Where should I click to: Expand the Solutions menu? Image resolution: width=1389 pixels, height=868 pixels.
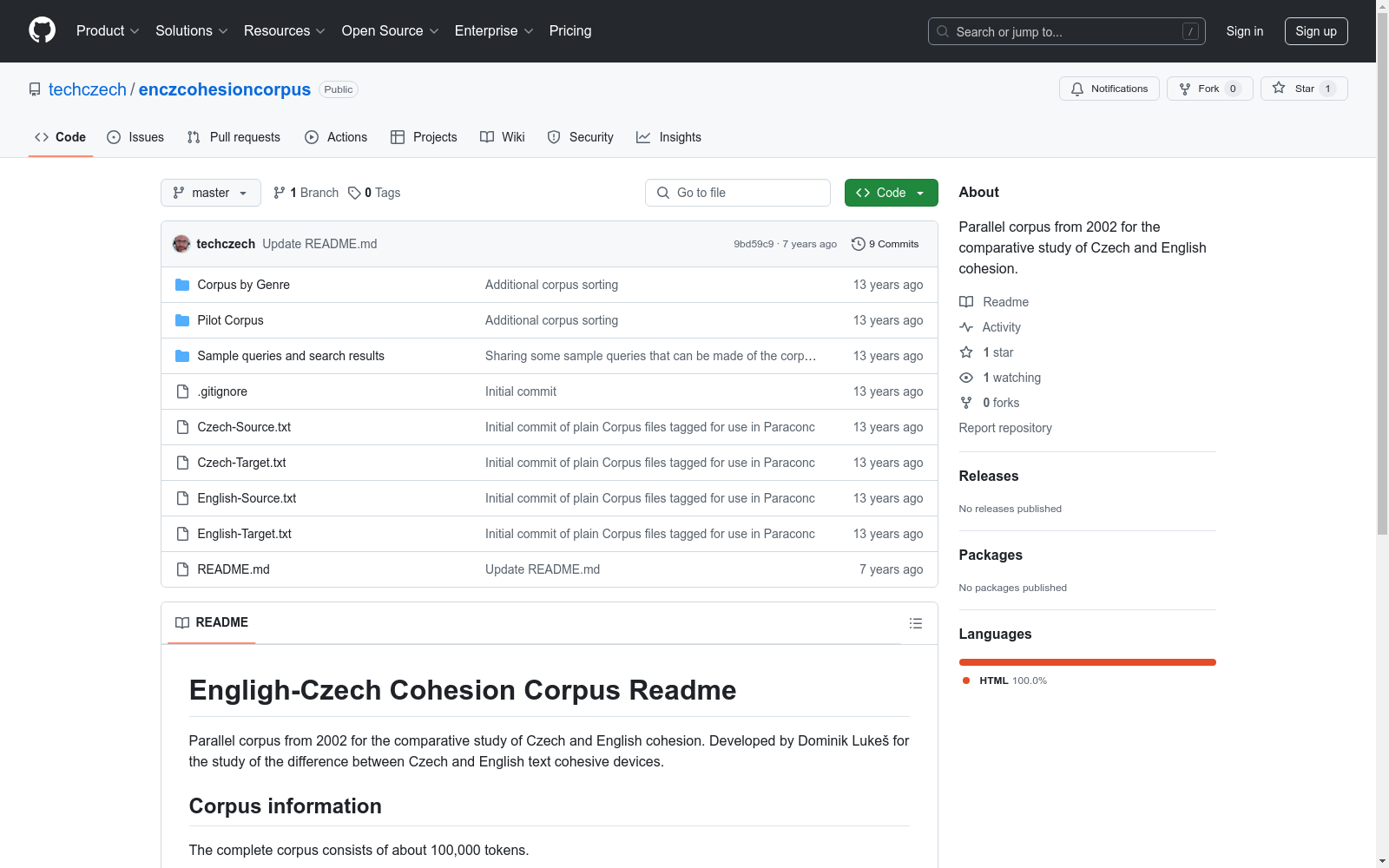[x=192, y=31]
